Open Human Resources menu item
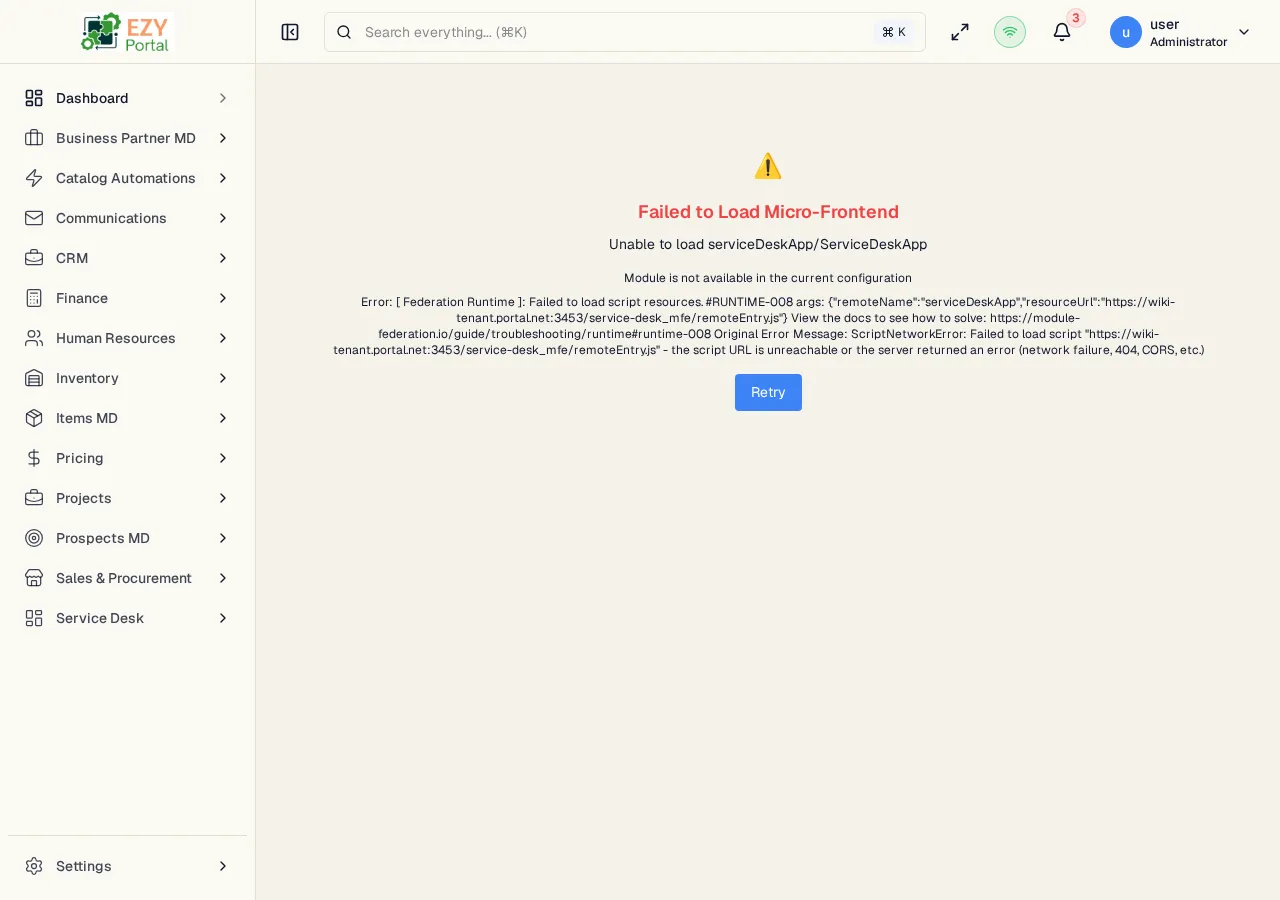The height and width of the screenshot is (900, 1280). coord(127,338)
